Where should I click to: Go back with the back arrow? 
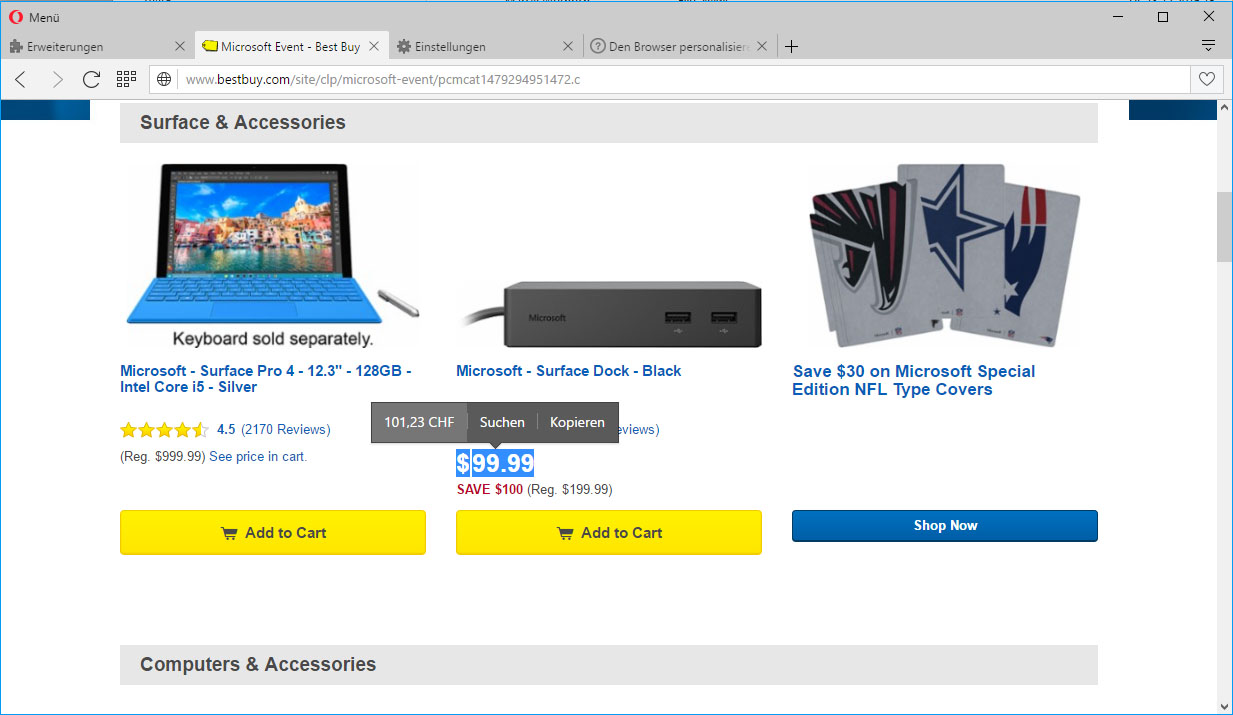21,79
